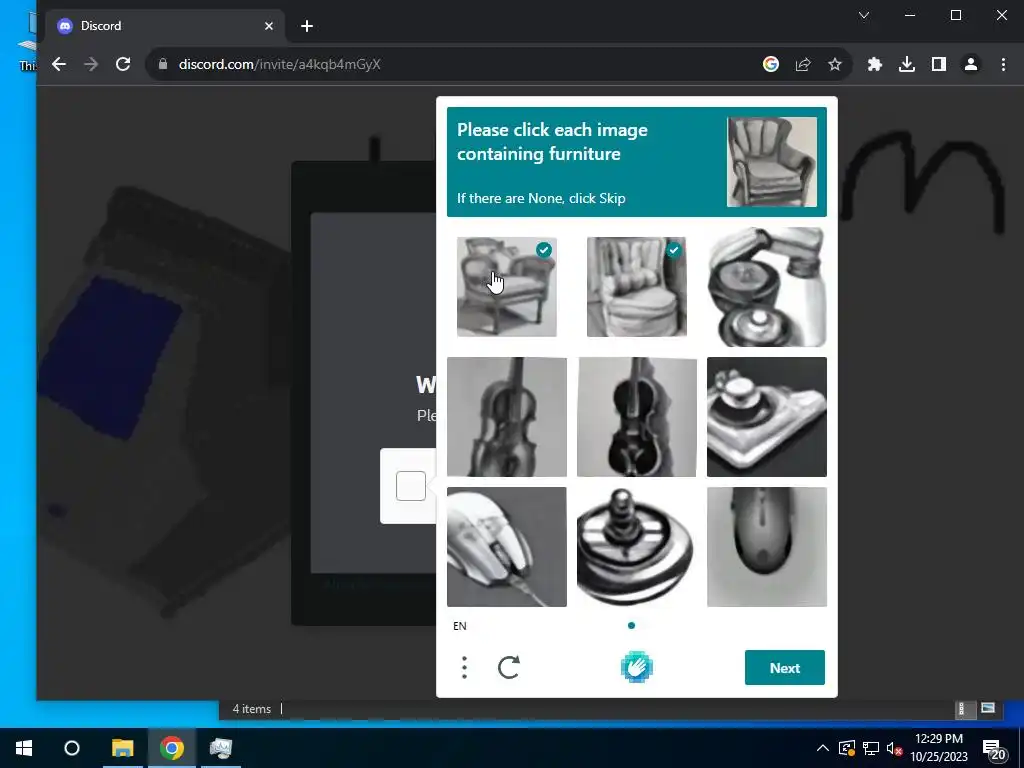Image resolution: width=1024 pixels, height=768 pixels.
Task: Select the striped spinning top tile
Action: (637, 547)
